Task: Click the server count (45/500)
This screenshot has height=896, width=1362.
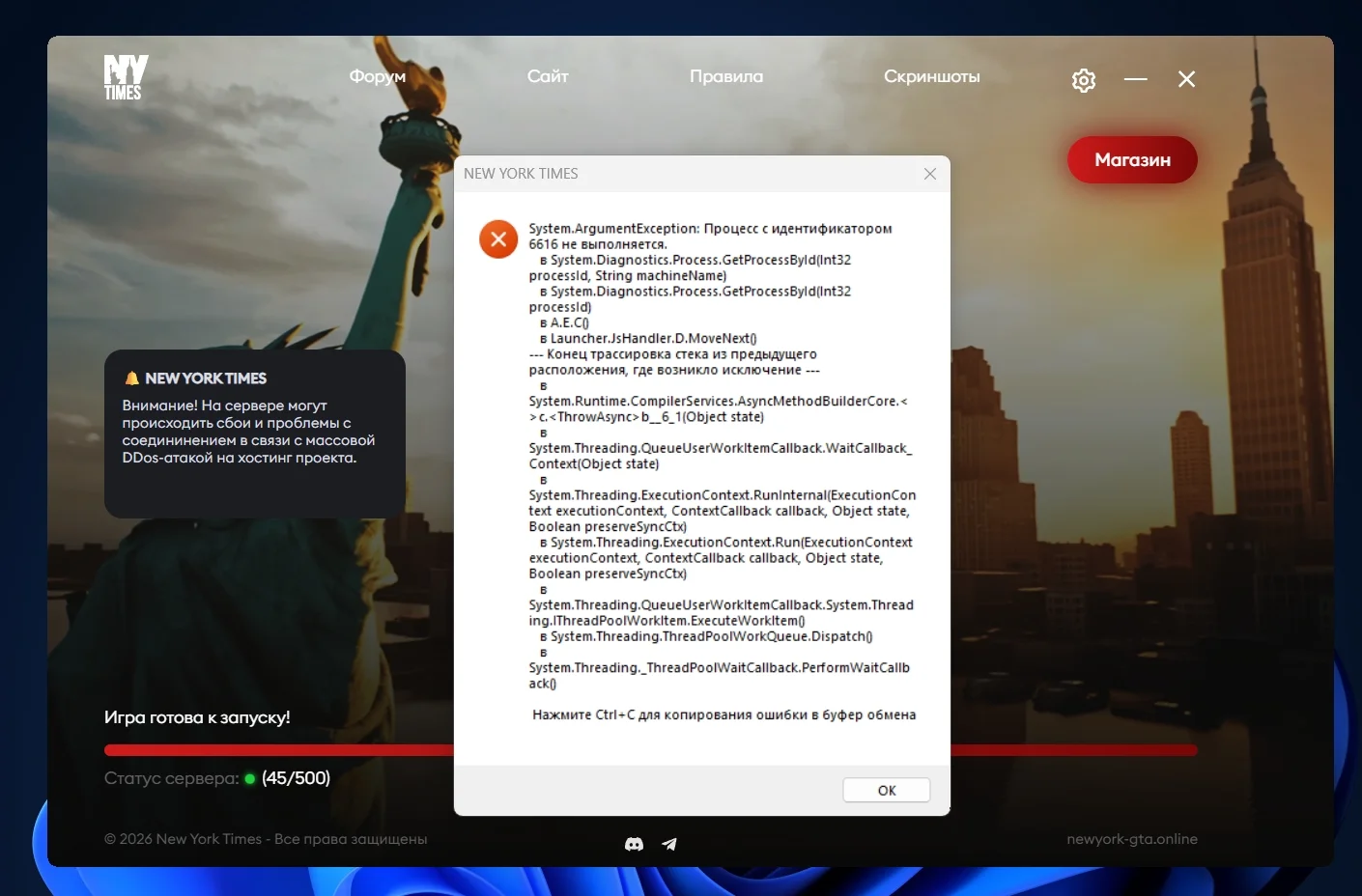Action: [x=296, y=778]
